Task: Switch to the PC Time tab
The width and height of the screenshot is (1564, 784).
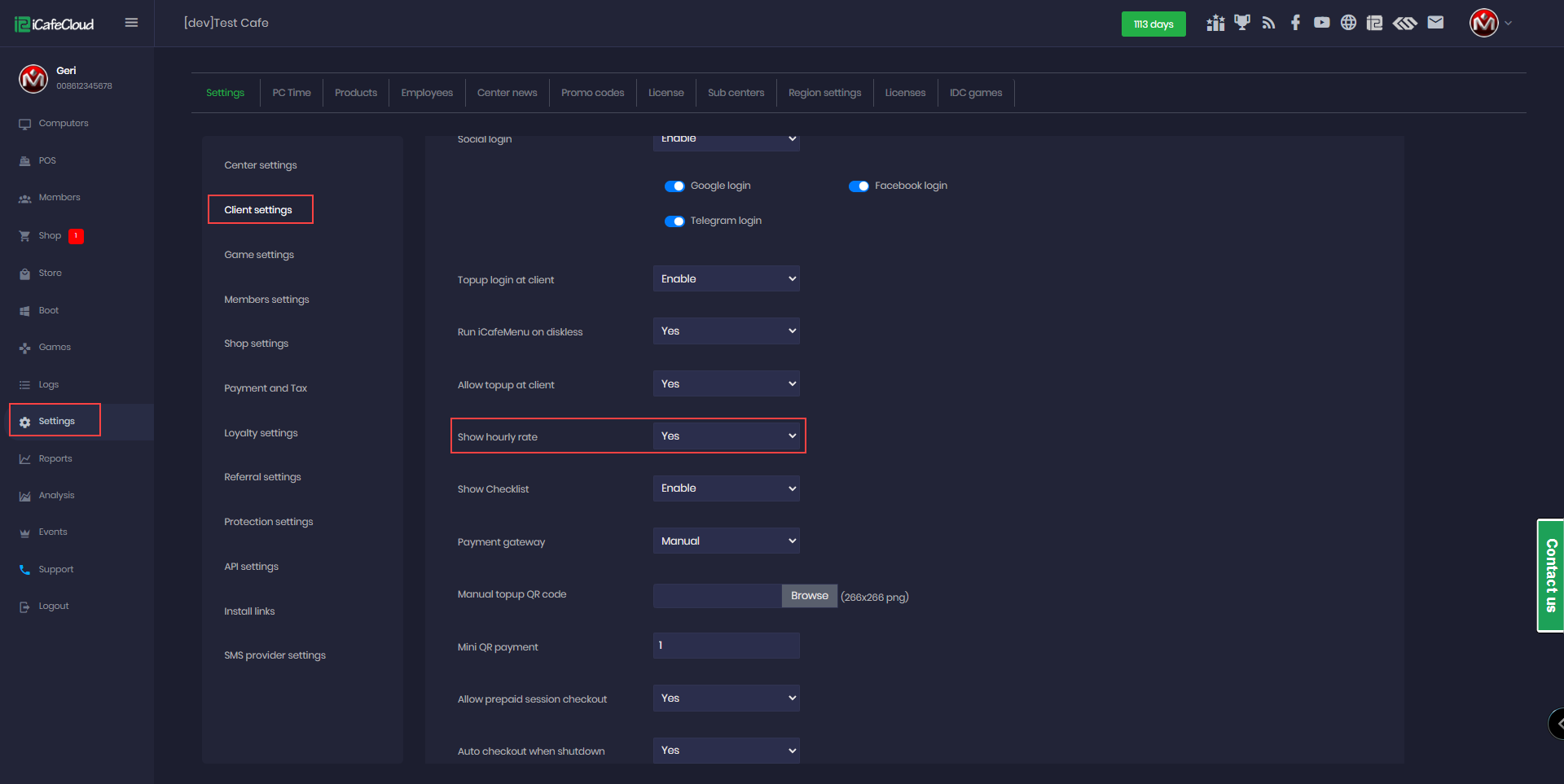Action: pyautogui.click(x=292, y=93)
